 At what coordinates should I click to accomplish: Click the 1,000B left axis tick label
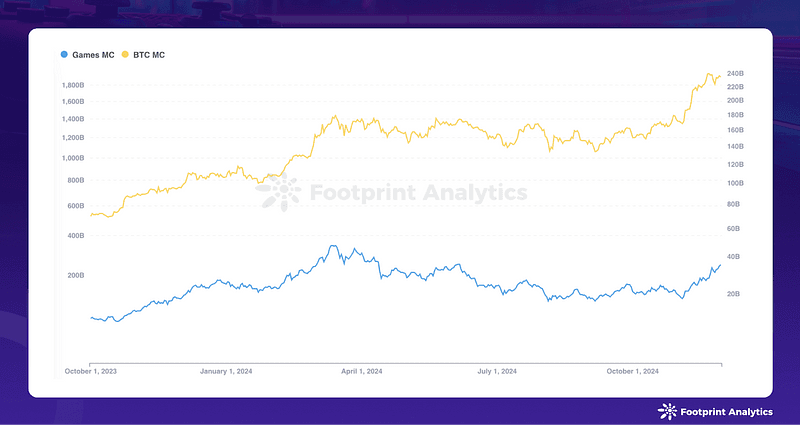73,158
